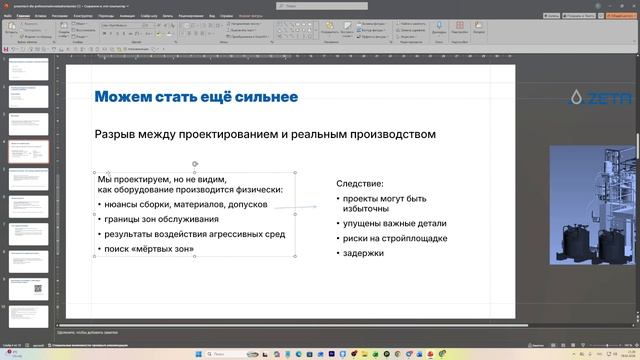
Task: Open the comments icon next to share button
Action: (601, 16)
